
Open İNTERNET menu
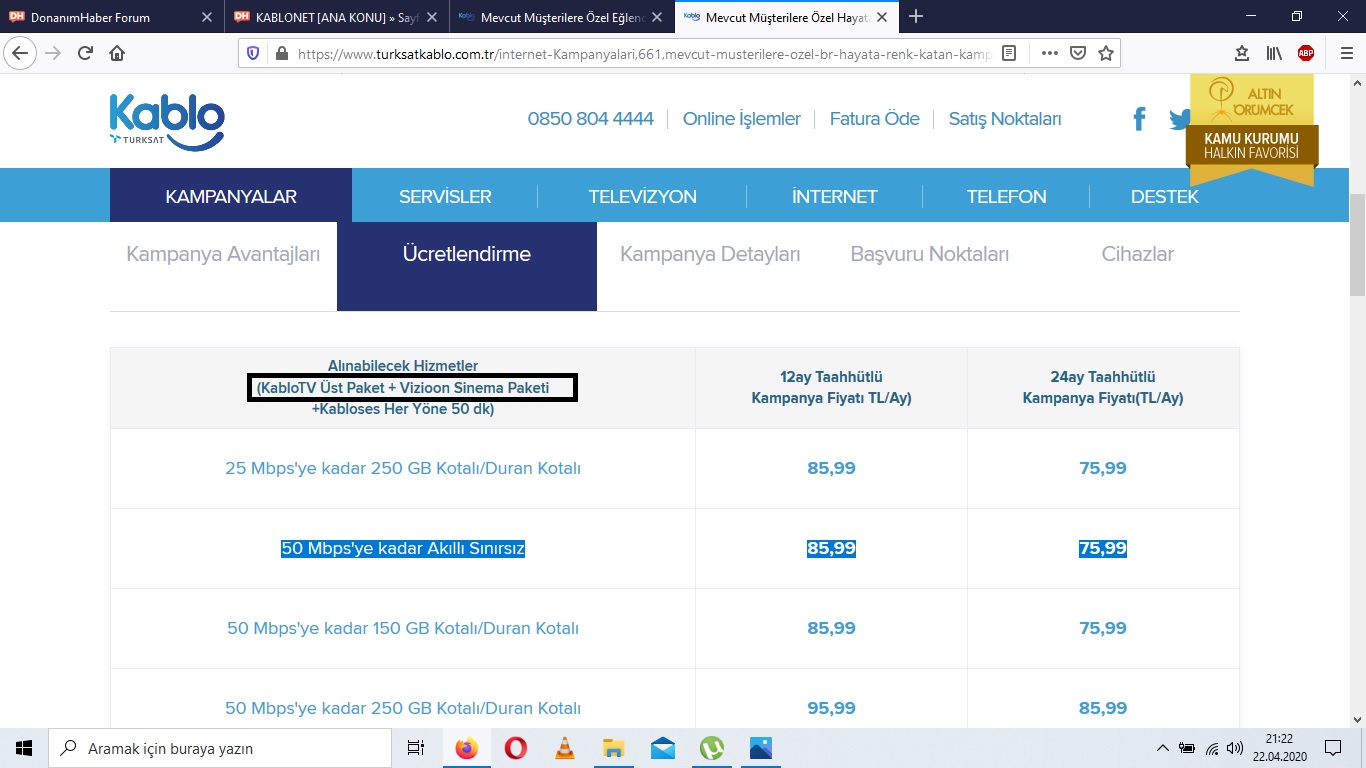coord(834,196)
